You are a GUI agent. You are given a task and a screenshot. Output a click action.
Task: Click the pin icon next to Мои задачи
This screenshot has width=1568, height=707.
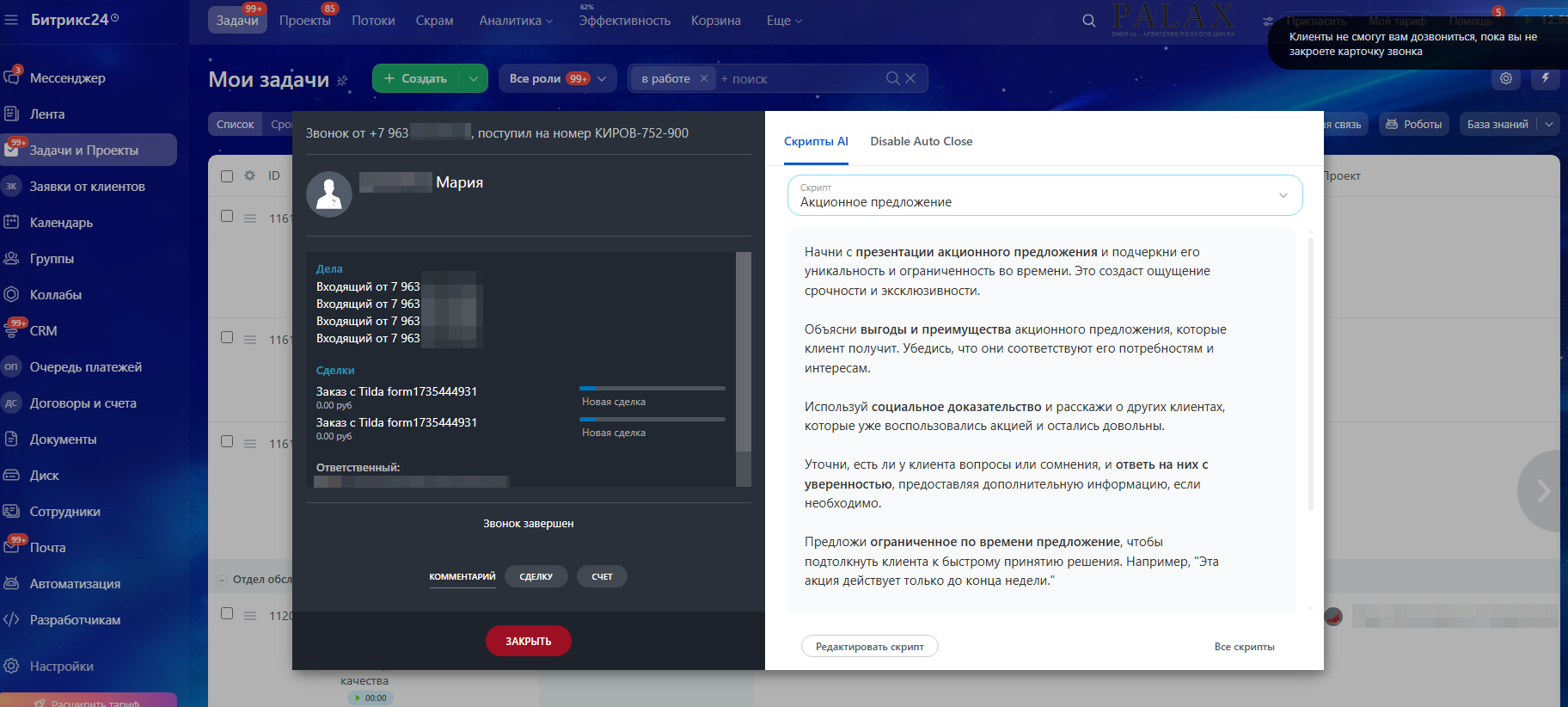(342, 80)
